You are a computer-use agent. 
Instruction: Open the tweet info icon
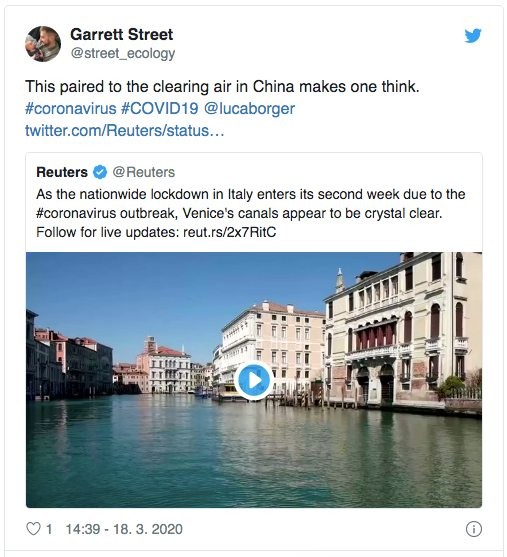pyautogui.click(x=474, y=529)
